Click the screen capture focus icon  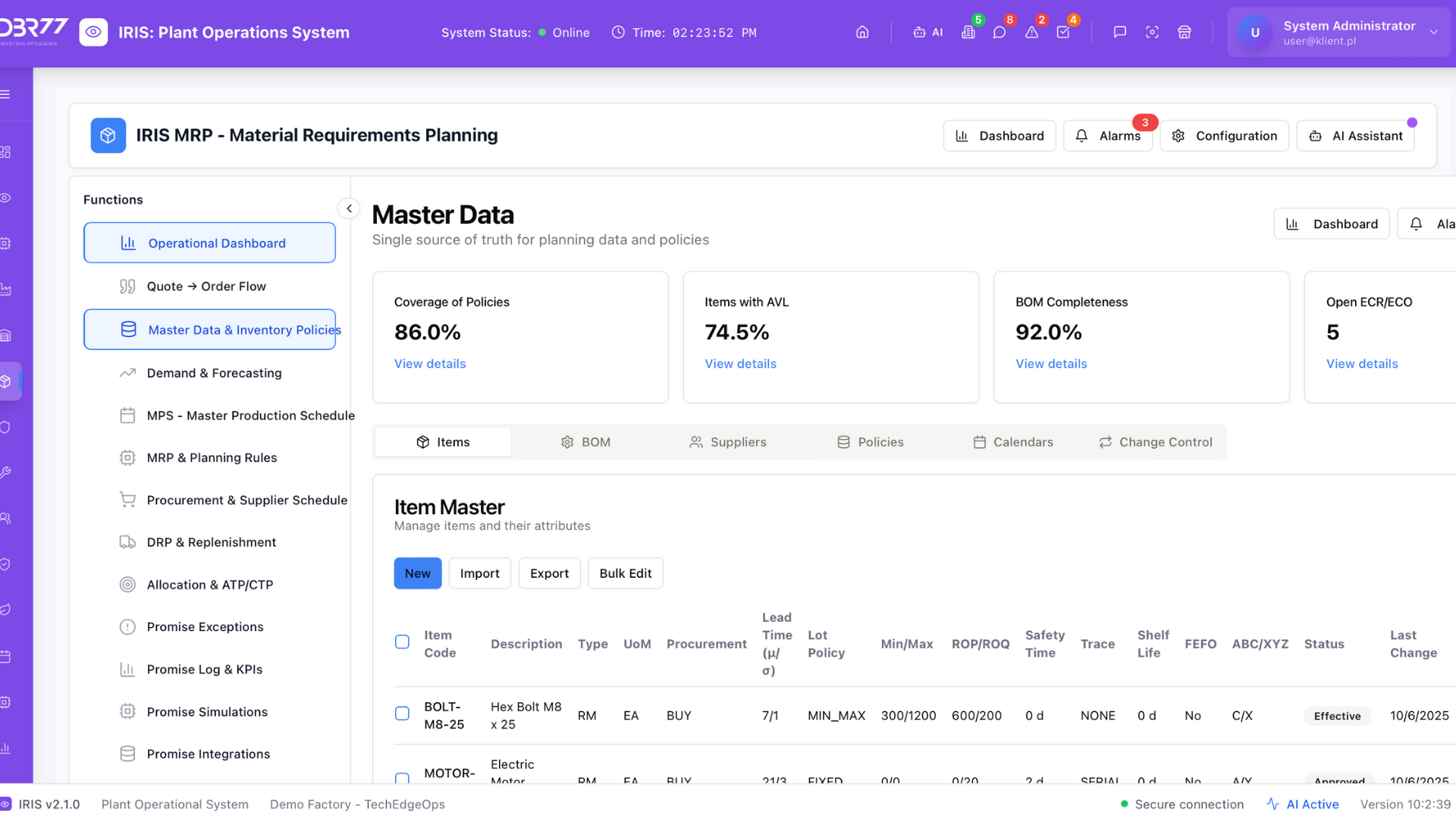pyautogui.click(x=1152, y=33)
